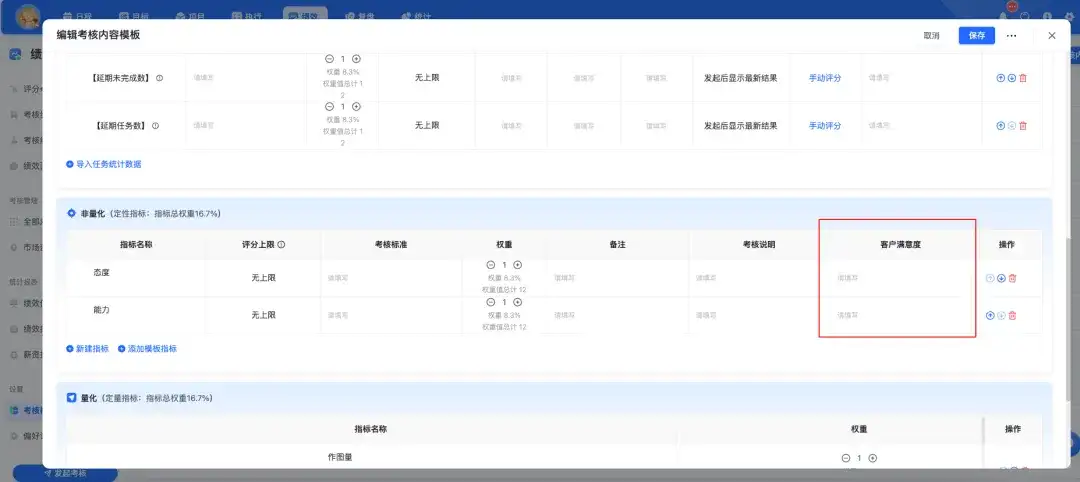Increase weight of 延期未完成数 row
The image size is (1080, 482).
(356, 59)
